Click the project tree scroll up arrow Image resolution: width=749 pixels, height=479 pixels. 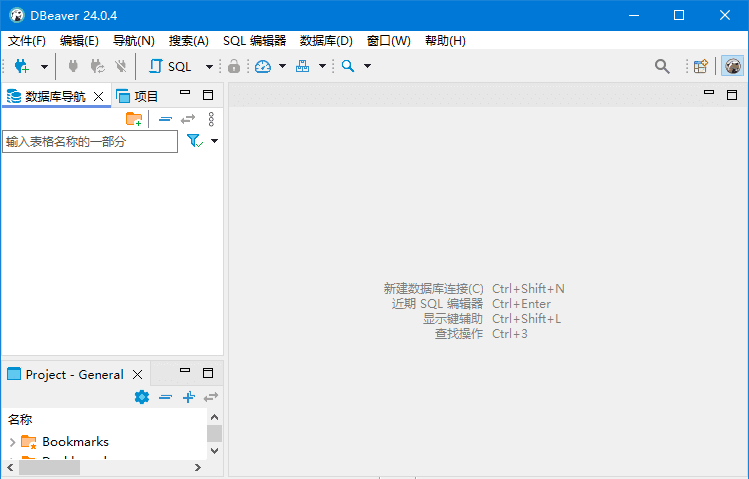(214, 417)
